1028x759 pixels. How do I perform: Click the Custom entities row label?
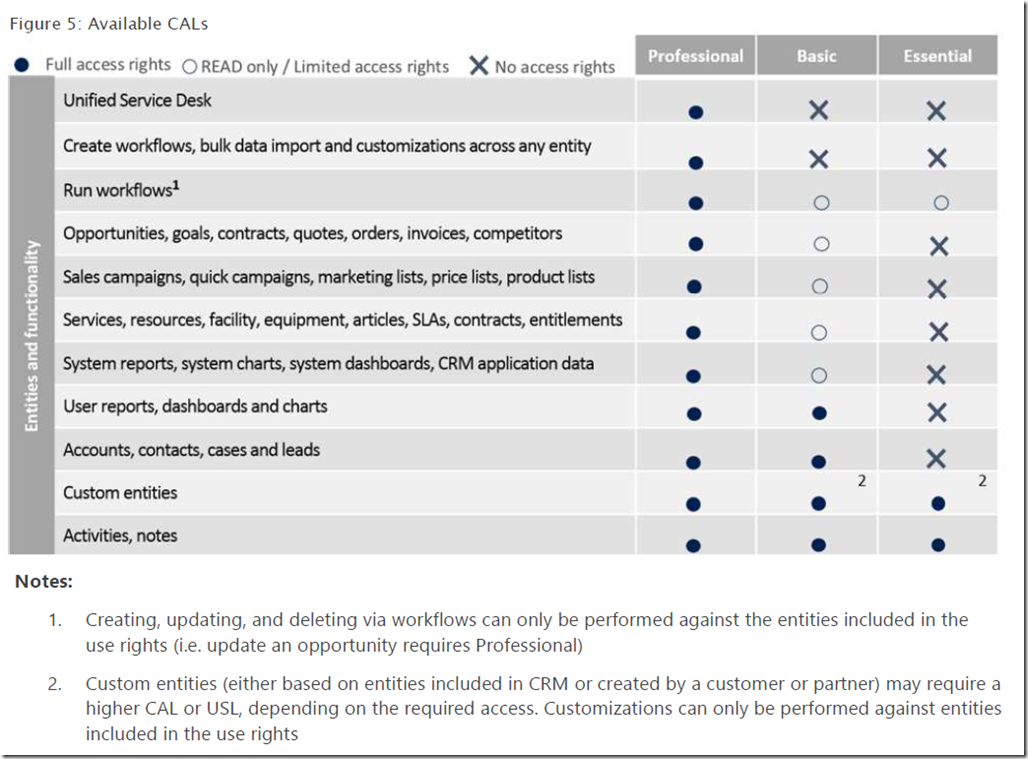(x=120, y=493)
